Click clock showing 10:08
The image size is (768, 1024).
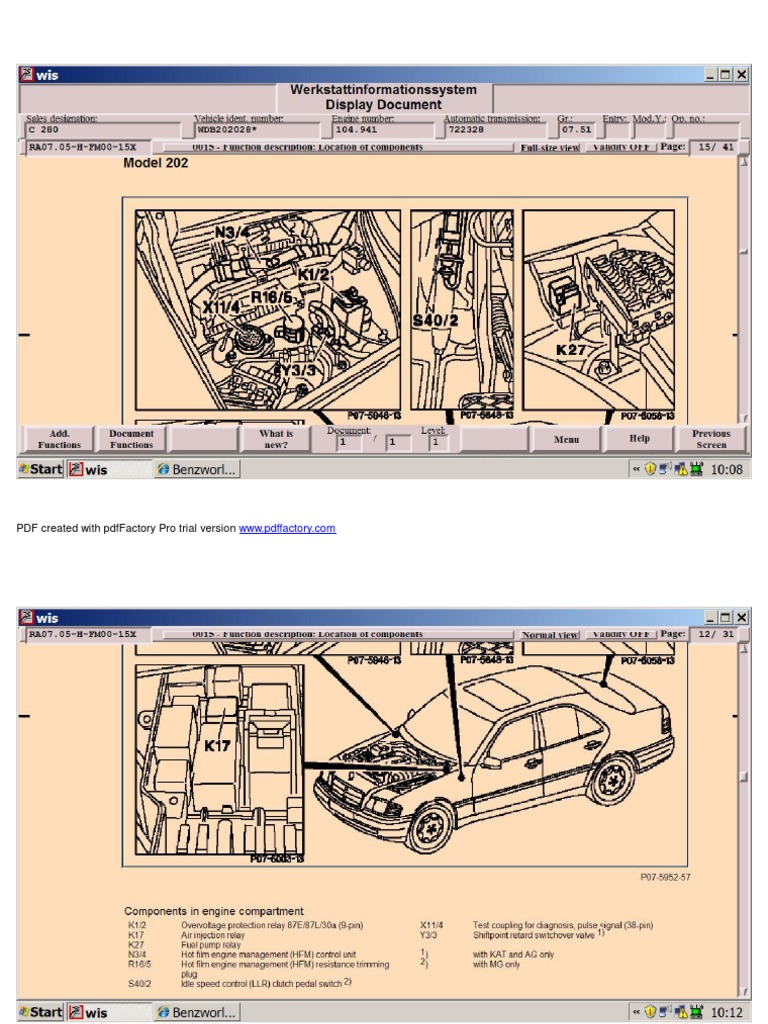[726, 469]
